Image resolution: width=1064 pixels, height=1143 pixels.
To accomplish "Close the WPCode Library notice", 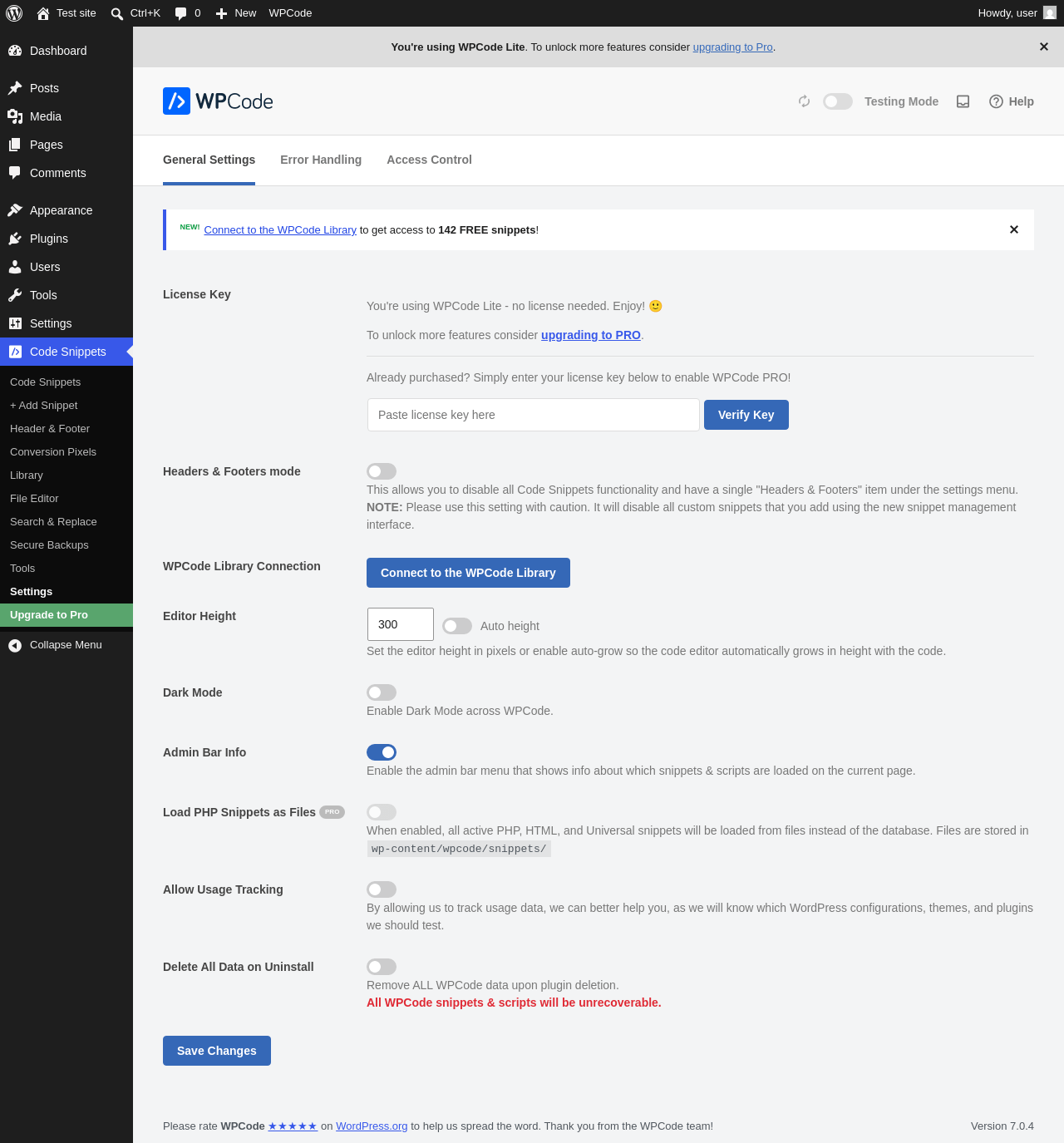I will tap(1014, 229).
